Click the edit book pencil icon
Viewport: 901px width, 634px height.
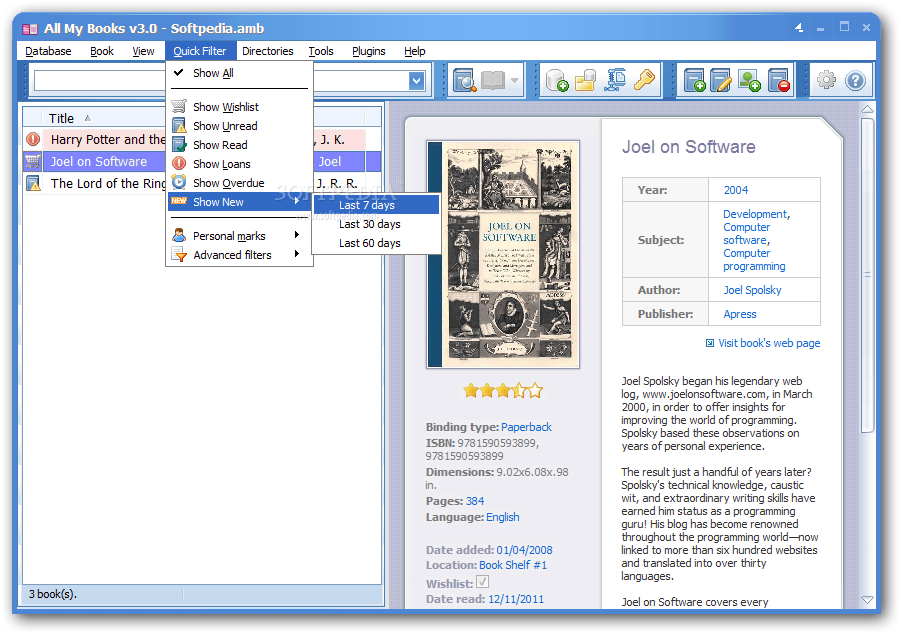[x=721, y=80]
